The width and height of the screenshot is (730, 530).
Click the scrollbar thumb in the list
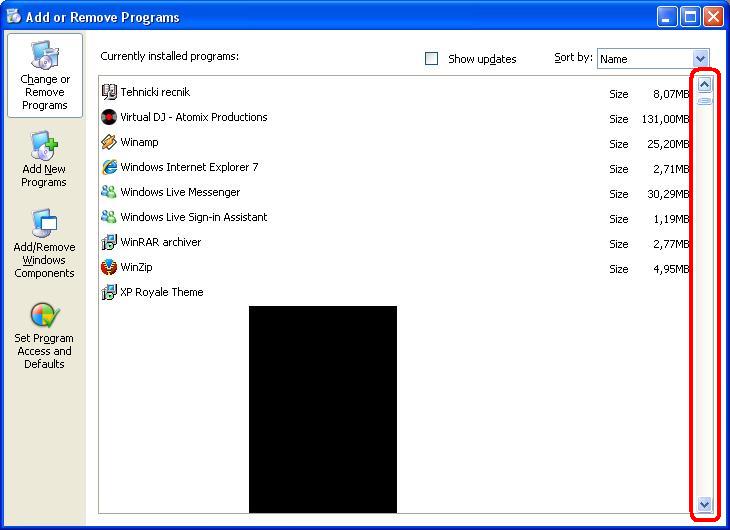tap(704, 101)
